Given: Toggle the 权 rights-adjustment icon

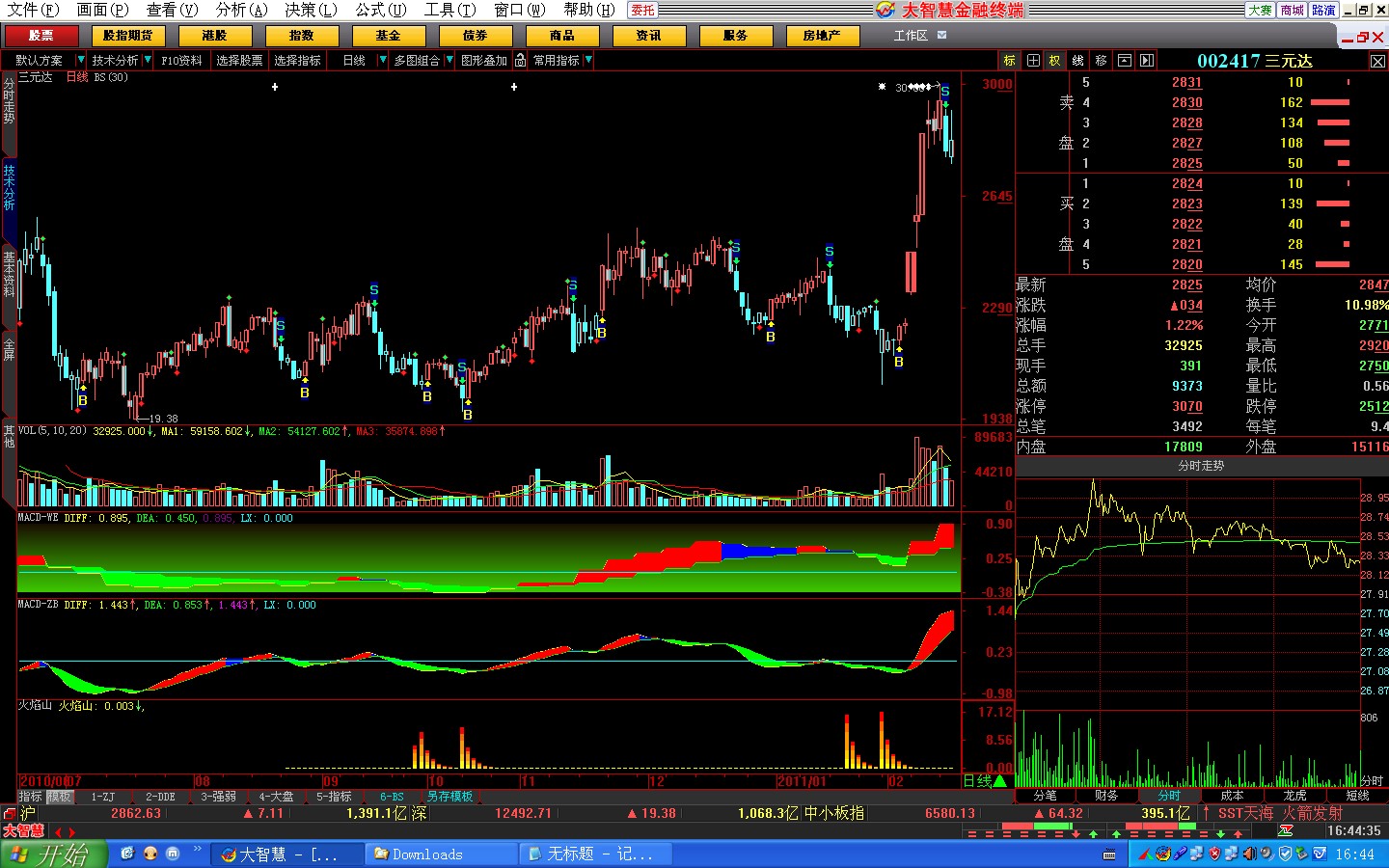Looking at the screenshot, I should [x=1055, y=61].
